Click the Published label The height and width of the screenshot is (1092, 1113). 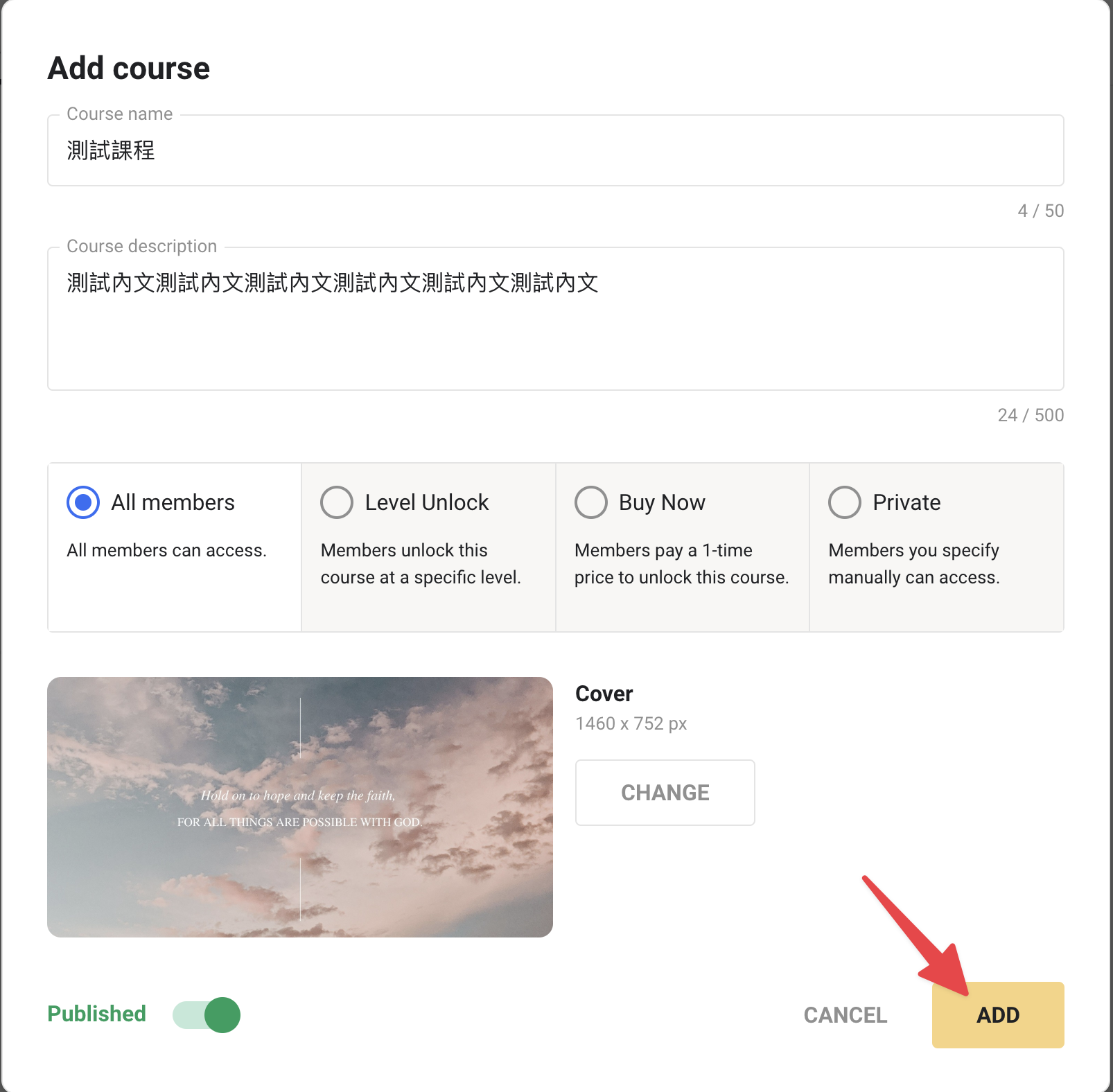point(97,1014)
